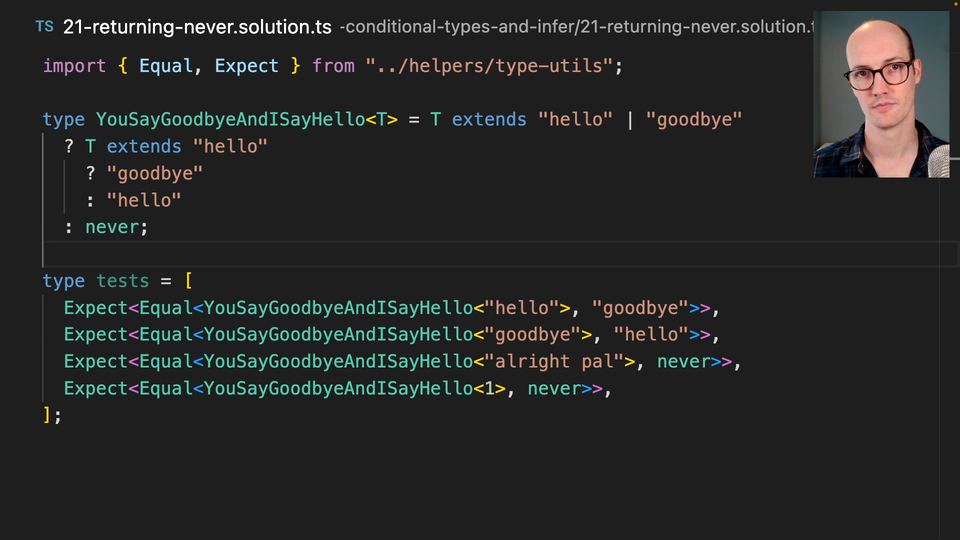Screen dimensions: 960x540
Task: Click the opening square bracket after tests
Action: (188, 281)
